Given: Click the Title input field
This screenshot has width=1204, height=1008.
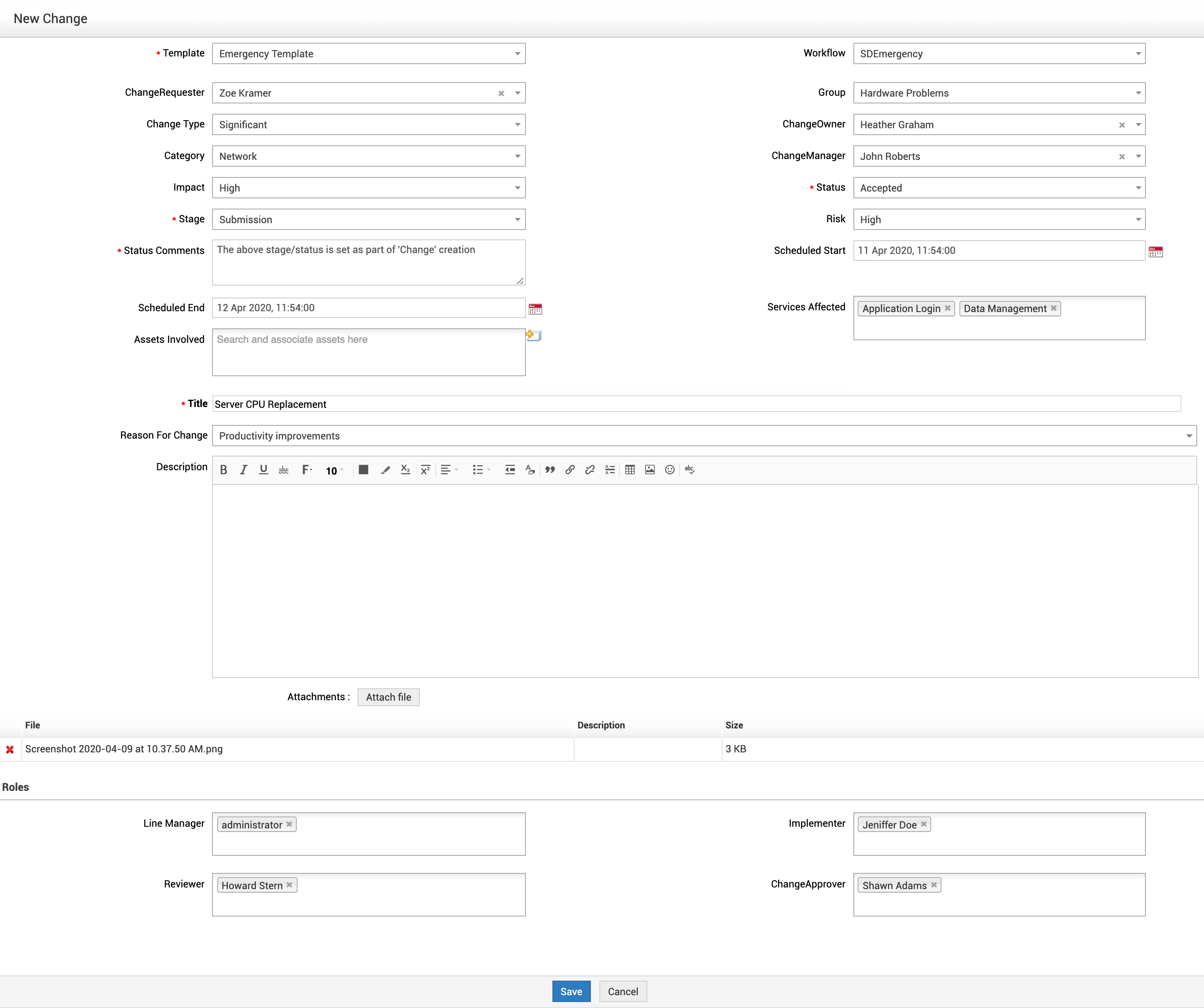Looking at the screenshot, I should point(696,404).
